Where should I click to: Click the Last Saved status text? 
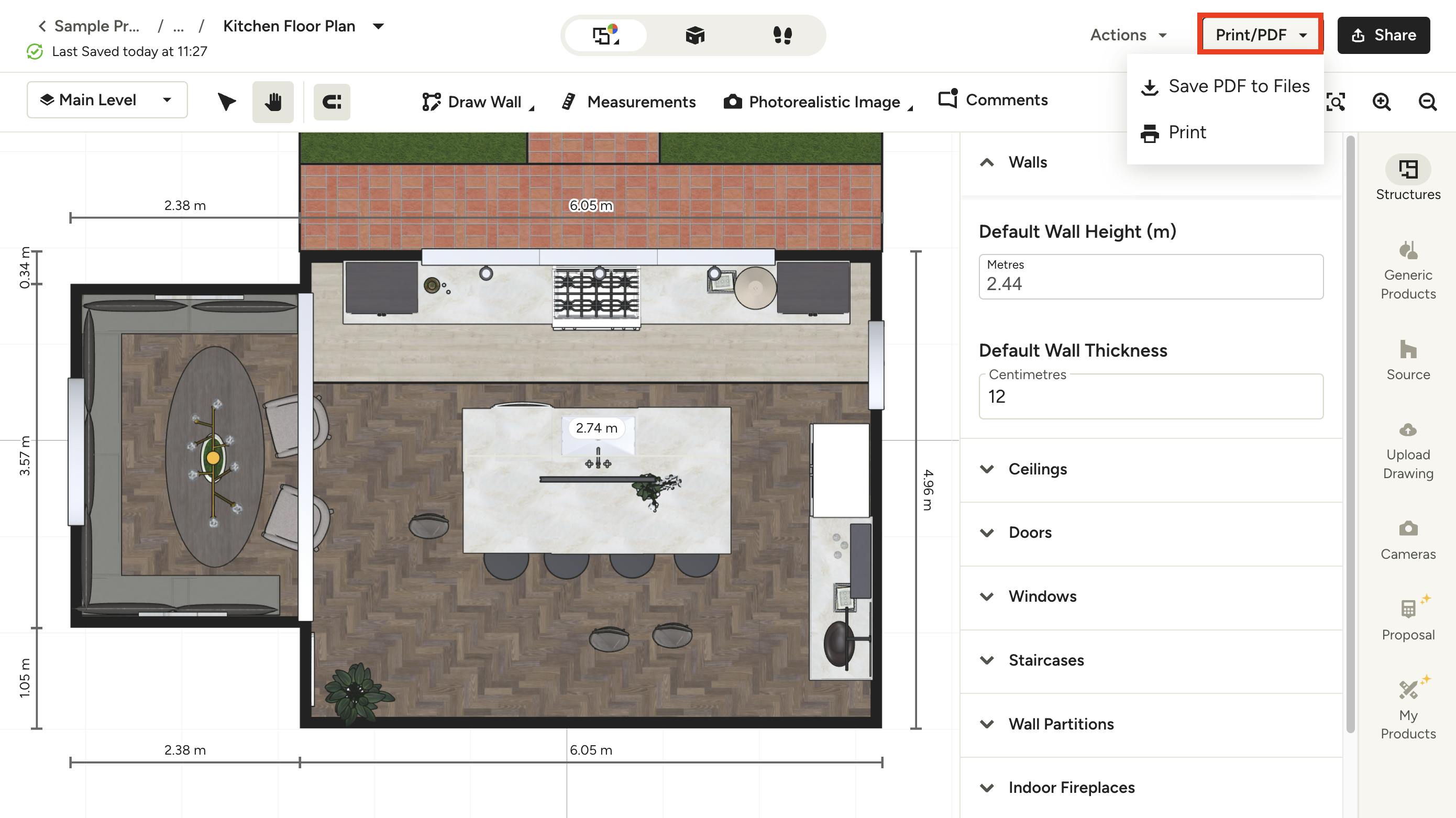tap(129, 51)
